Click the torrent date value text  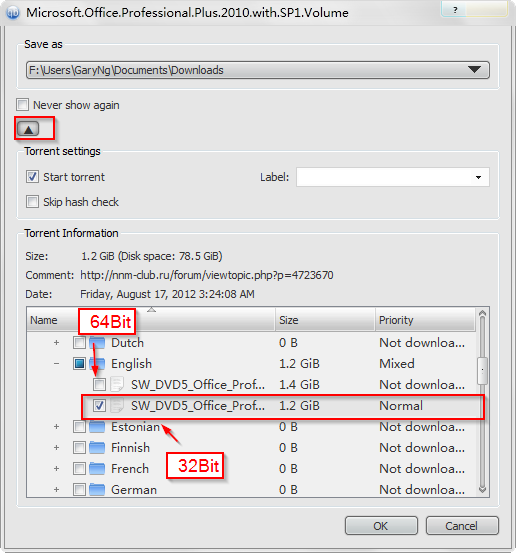[x=167, y=294]
